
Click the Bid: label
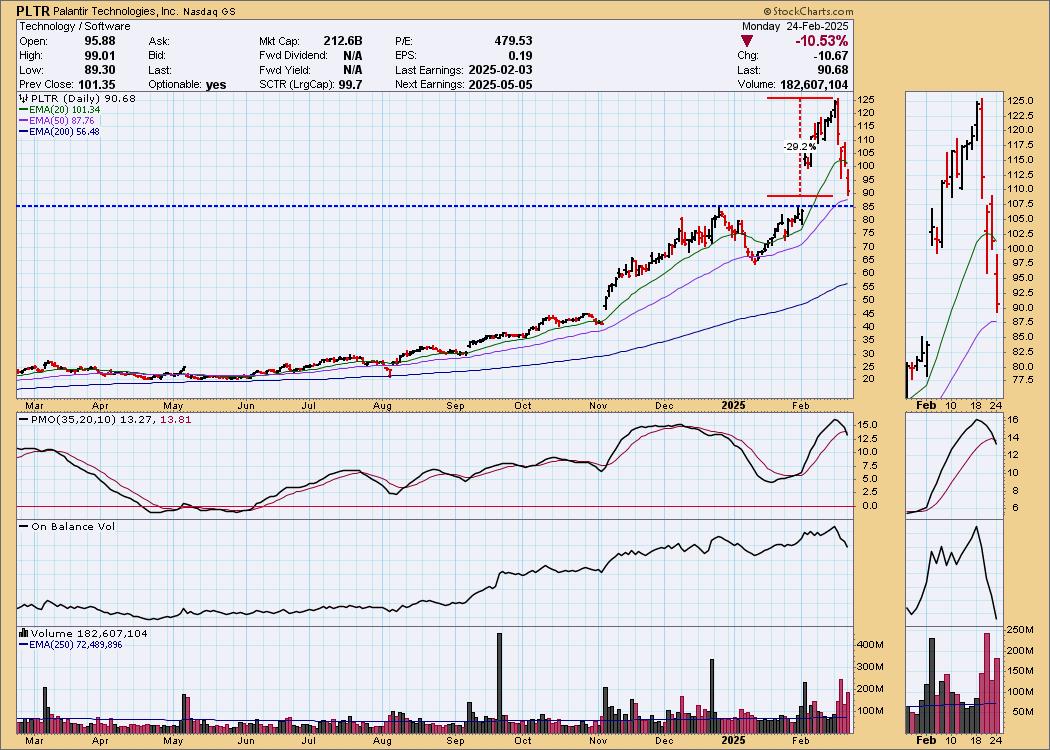click(157, 56)
